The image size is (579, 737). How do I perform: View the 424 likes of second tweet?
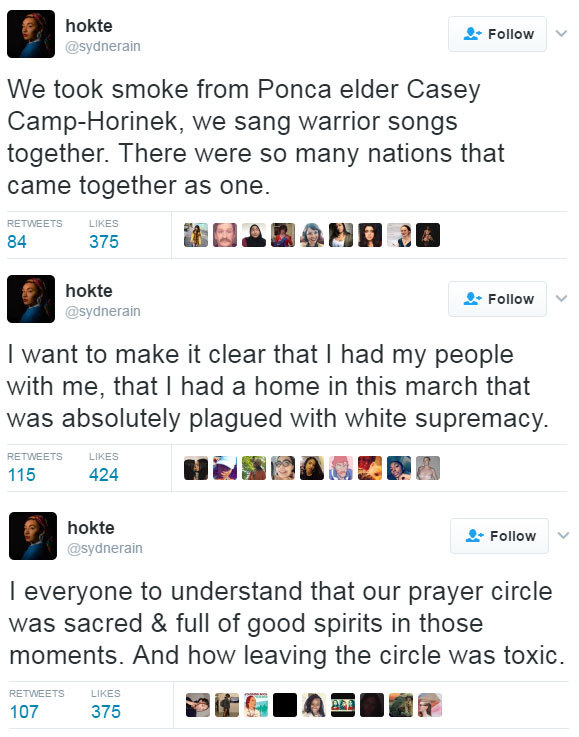click(x=104, y=475)
